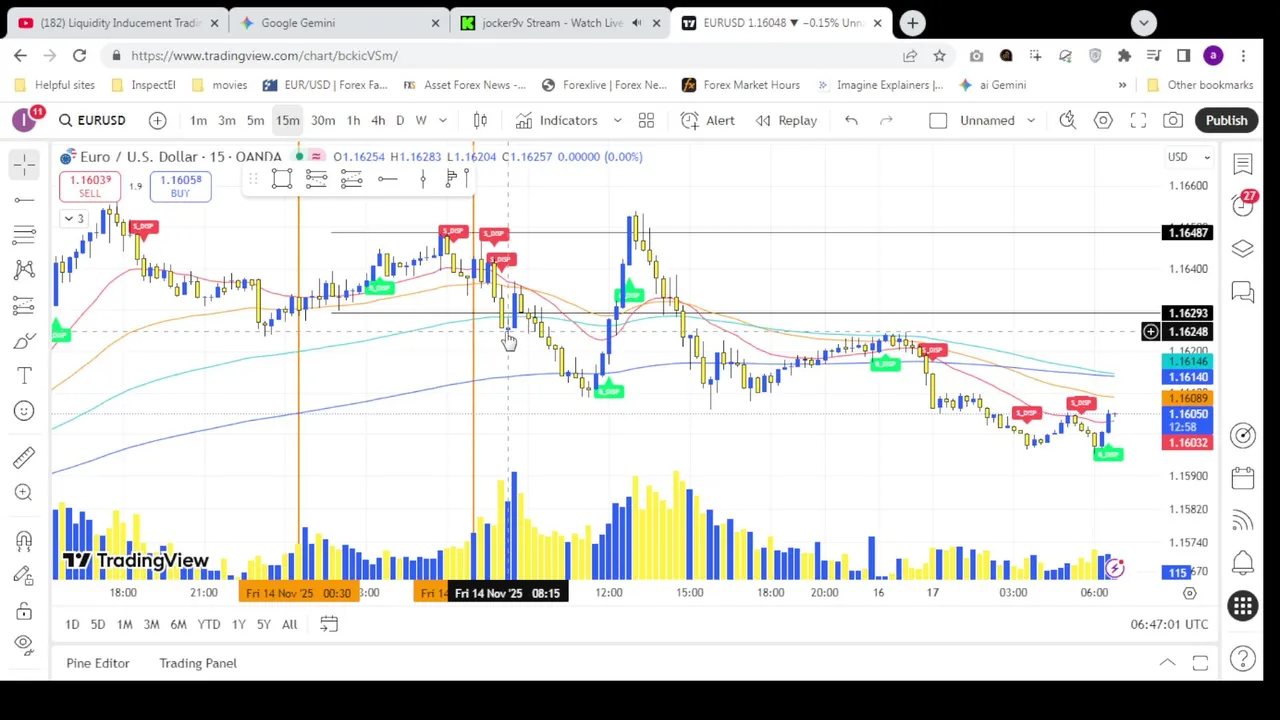Set the date range to 1M
The width and height of the screenshot is (1280, 720).
point(125,624)
